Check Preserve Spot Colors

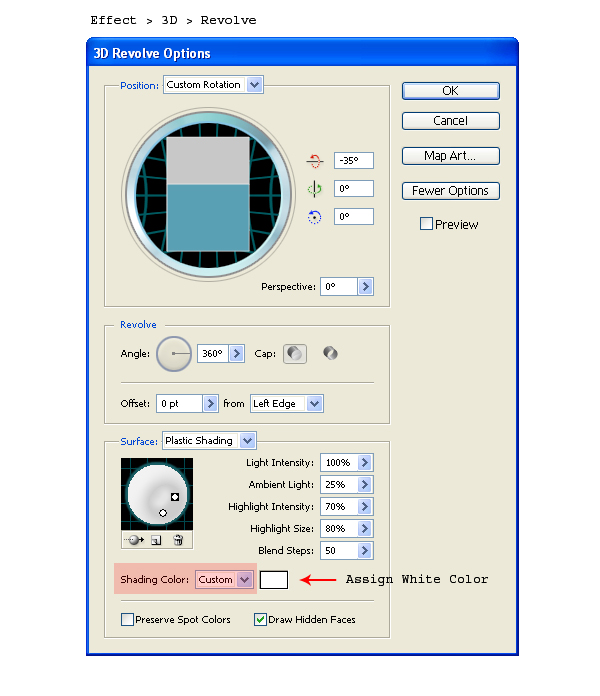point(127,619)
